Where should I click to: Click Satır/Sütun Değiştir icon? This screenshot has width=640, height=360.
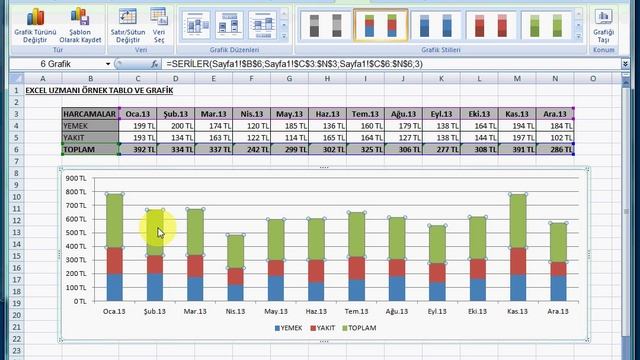128,17
